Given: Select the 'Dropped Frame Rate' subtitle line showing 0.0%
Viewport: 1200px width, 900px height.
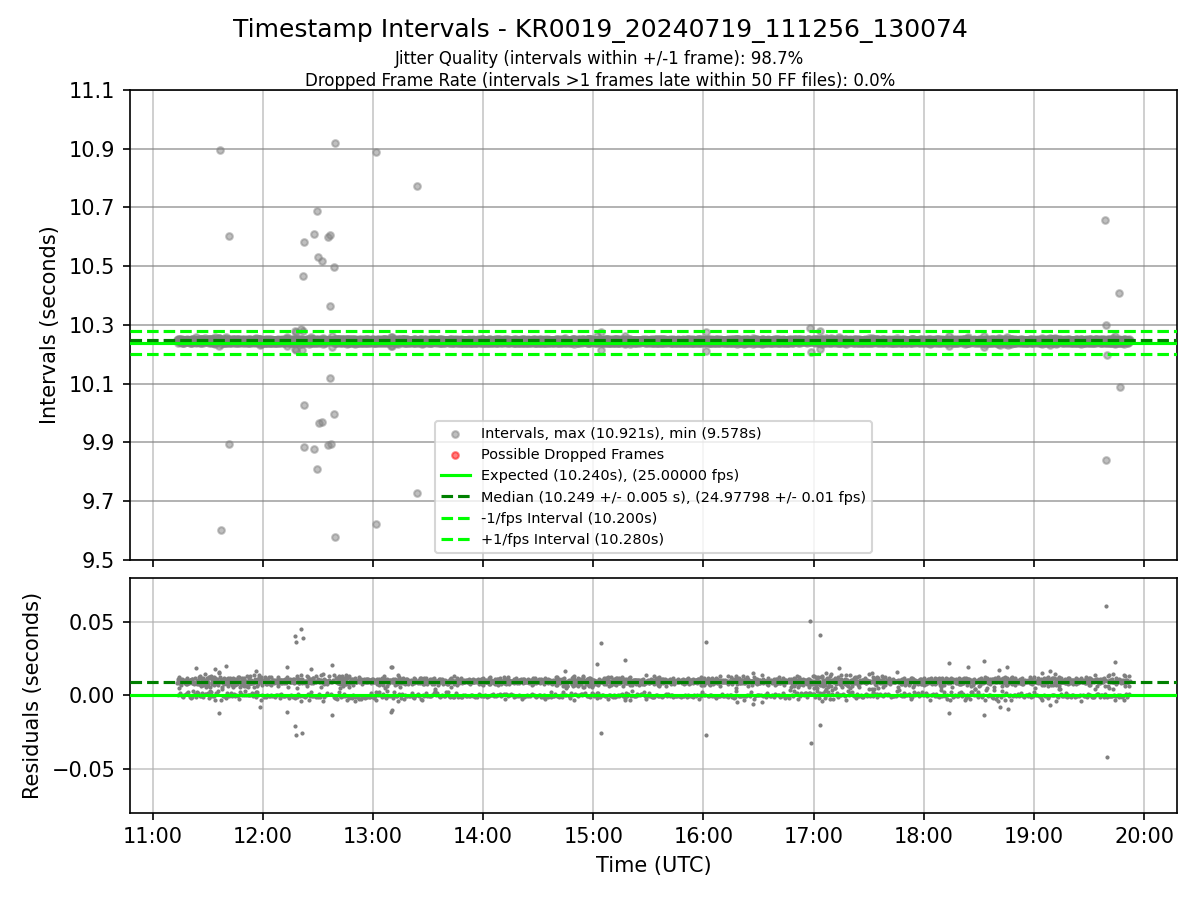Looking at the screenshot, I should point(600,80).
